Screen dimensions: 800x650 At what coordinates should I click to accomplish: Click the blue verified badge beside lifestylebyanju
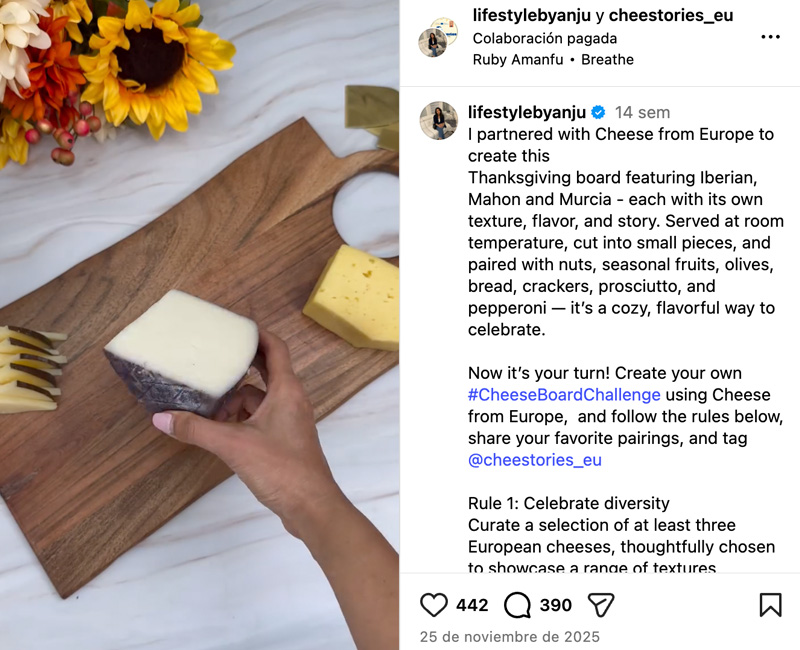pos(598,112)
